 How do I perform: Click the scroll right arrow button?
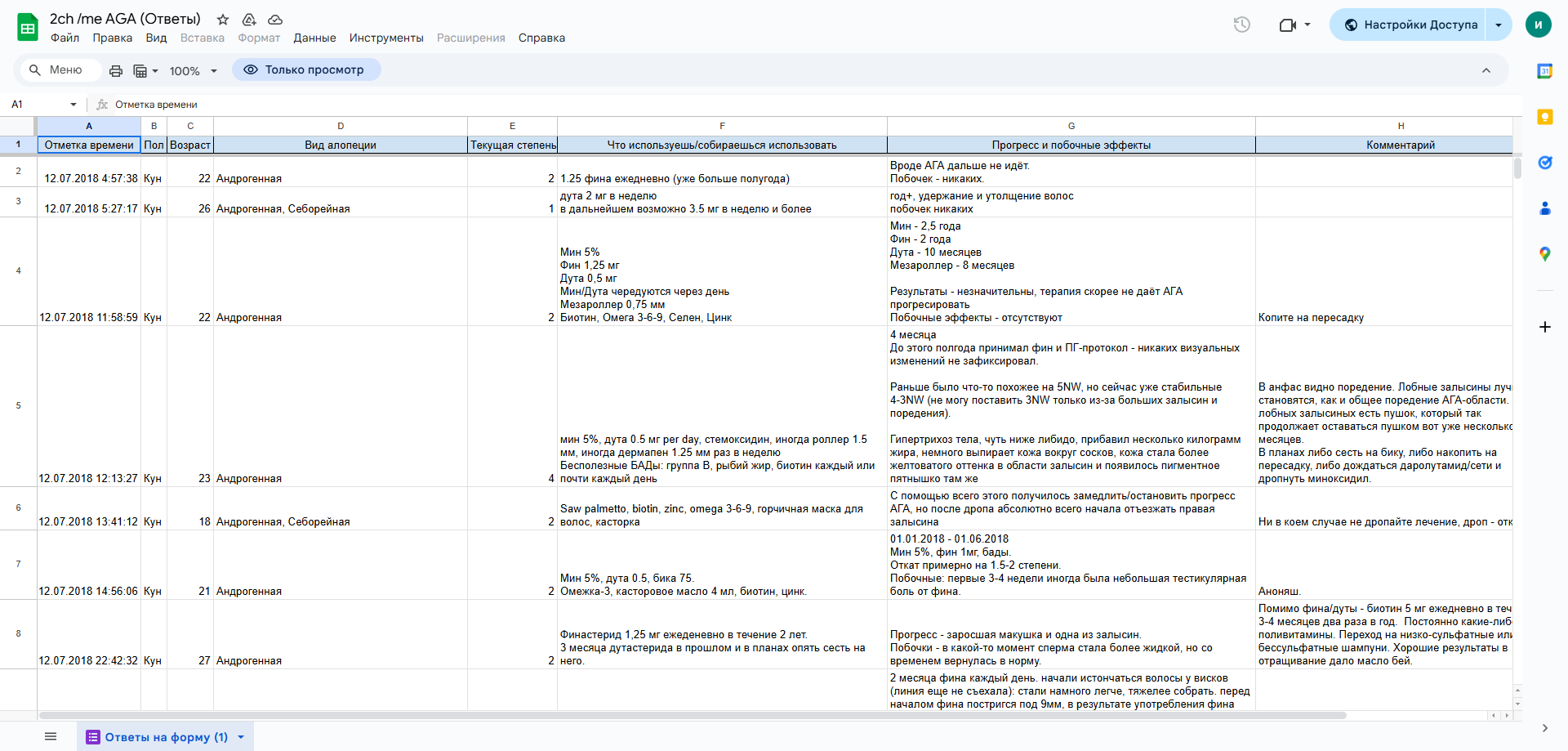click(1507, 715)
